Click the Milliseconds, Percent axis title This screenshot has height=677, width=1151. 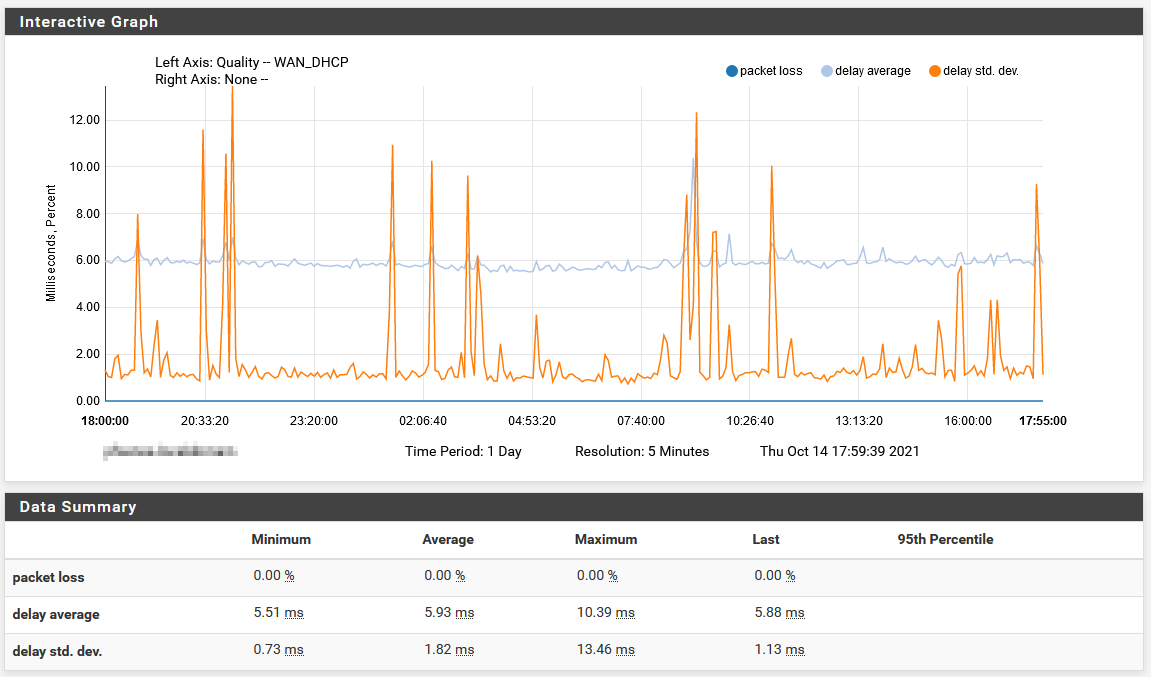point(51,243)
